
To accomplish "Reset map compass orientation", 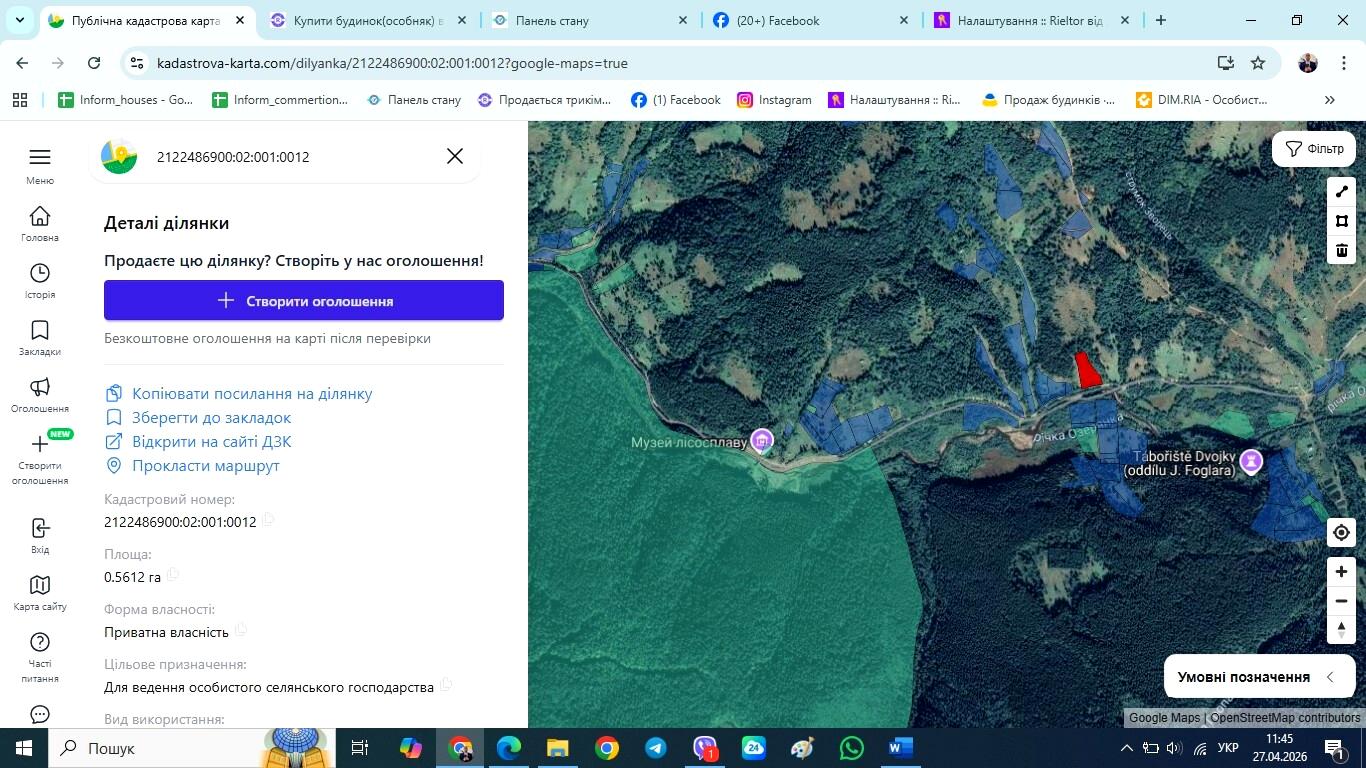I will 1342,629.
